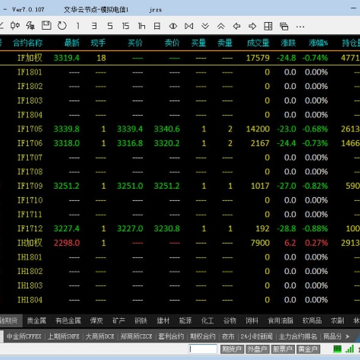Open the three-dots more toolbar menu

point(300,26)
